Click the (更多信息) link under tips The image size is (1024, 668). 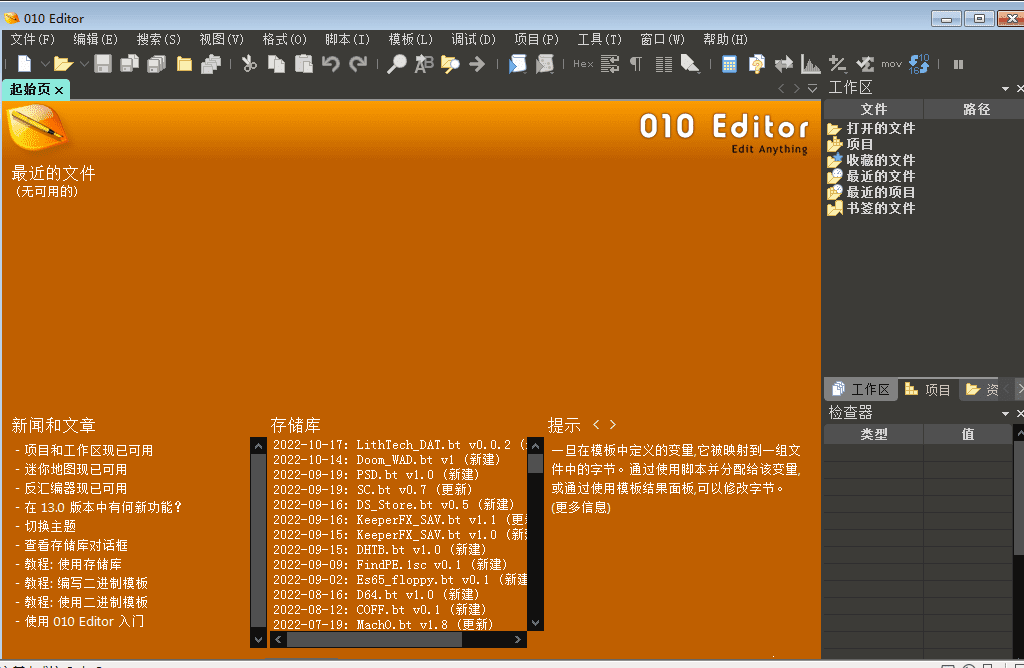[581, 507]
